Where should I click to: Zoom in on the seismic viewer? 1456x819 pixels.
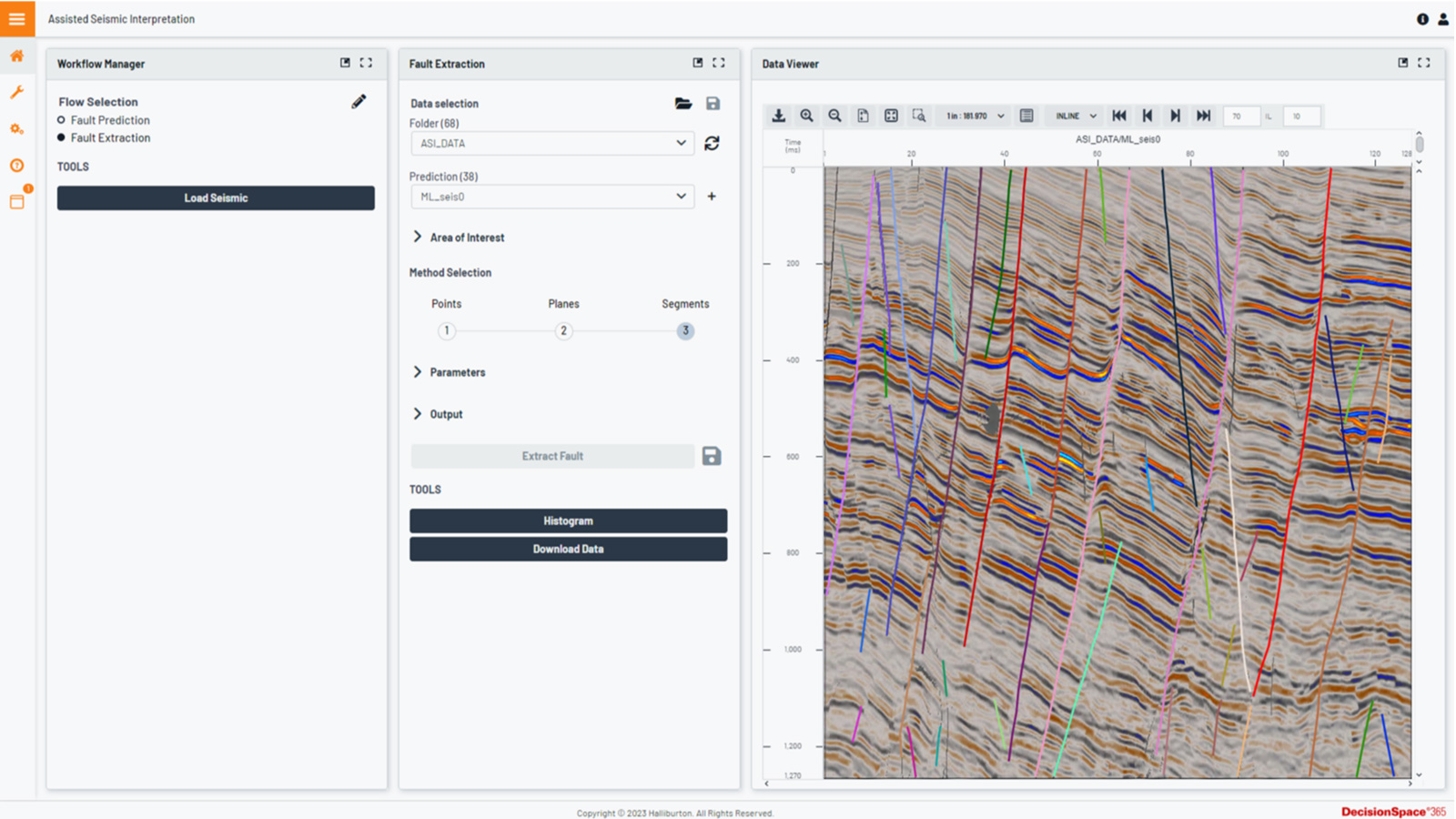pyautogui.click(x=806, y=116)
